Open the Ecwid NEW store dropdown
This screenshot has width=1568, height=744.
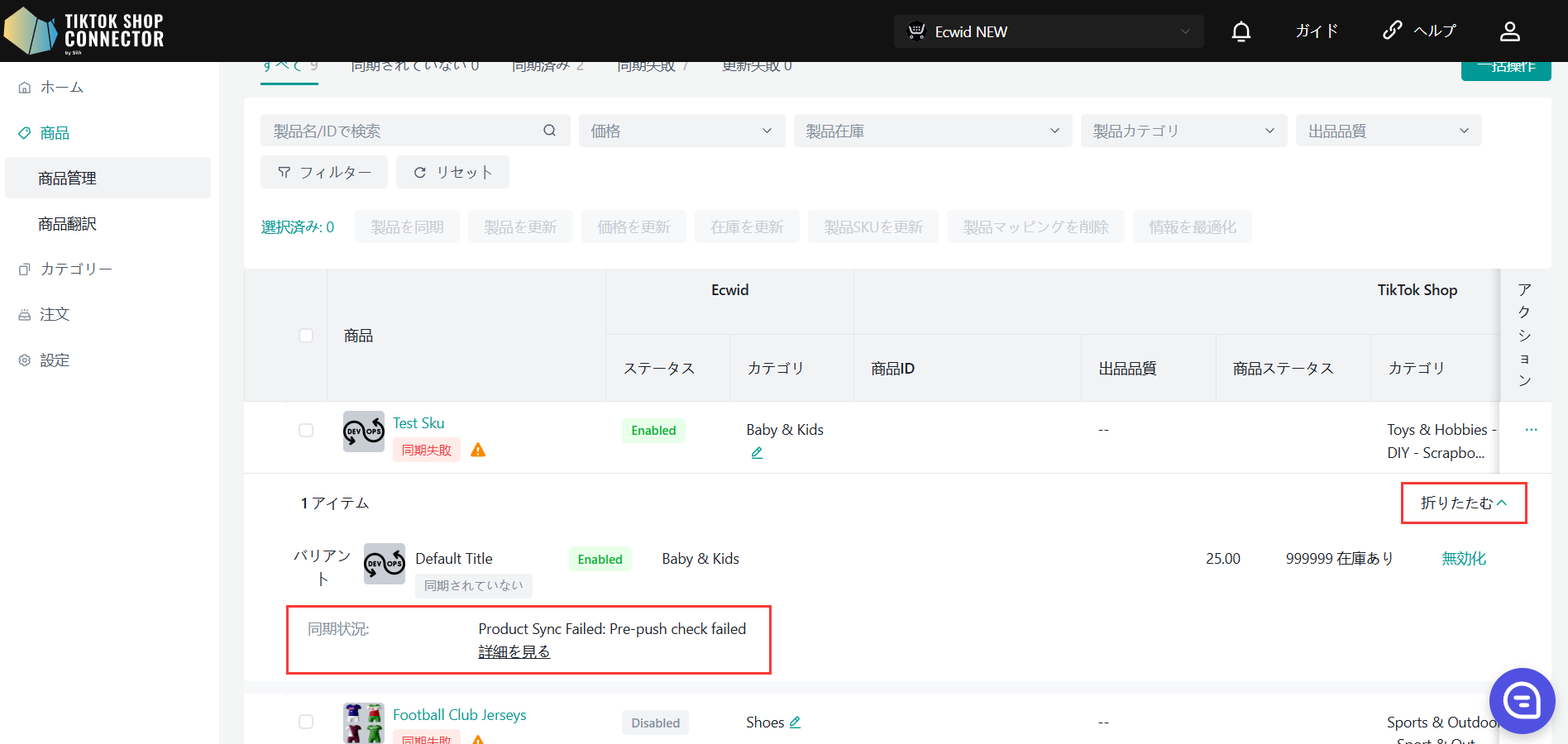[x=1049, y=31]
